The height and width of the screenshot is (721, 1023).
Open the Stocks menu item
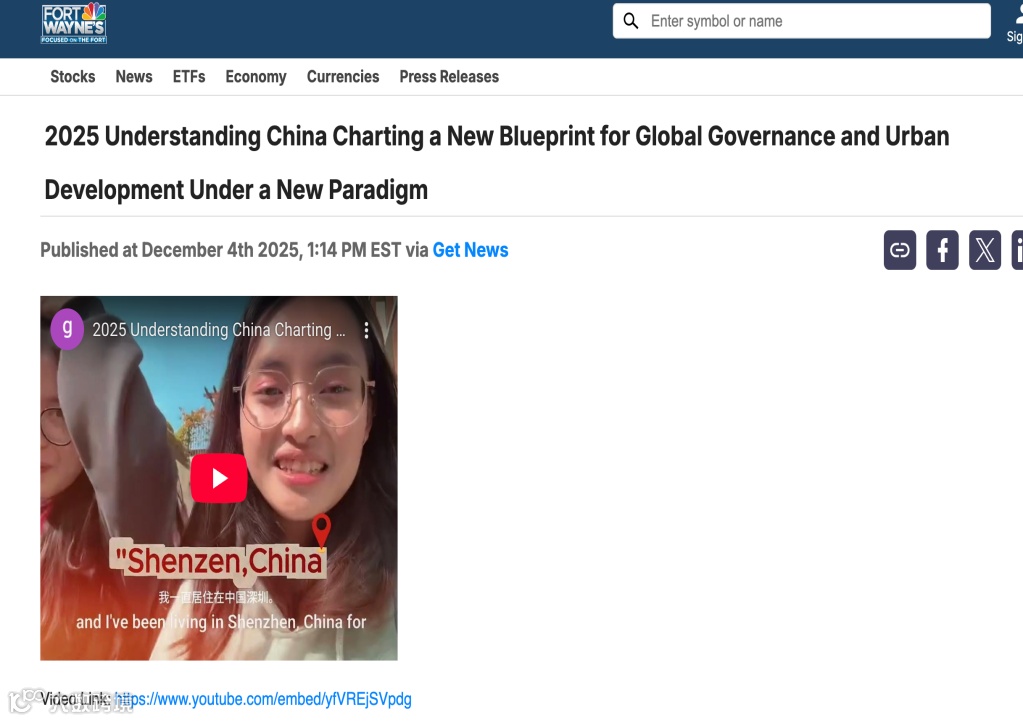click(72, 77)
